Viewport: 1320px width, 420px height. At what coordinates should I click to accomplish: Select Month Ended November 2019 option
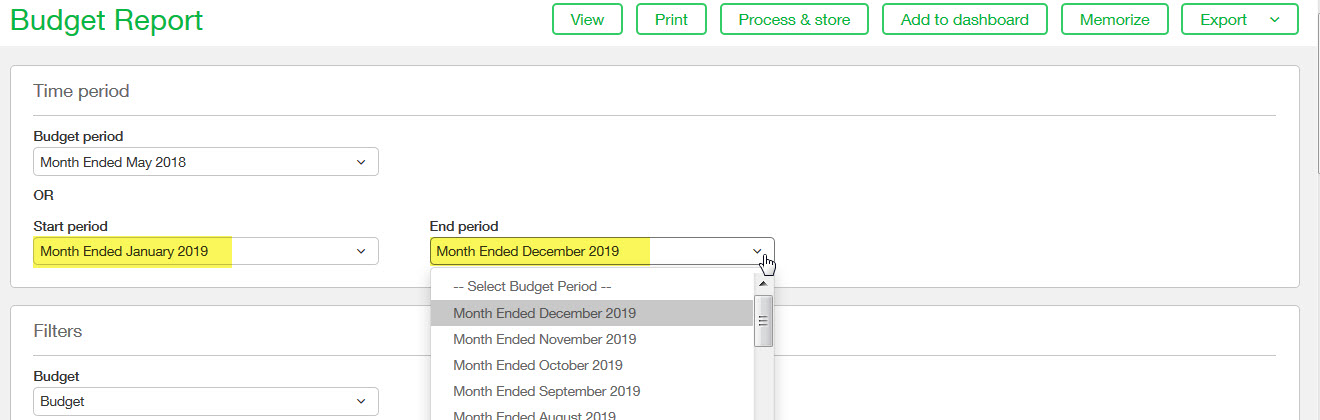pyautogui.click(x=544, y=339)
